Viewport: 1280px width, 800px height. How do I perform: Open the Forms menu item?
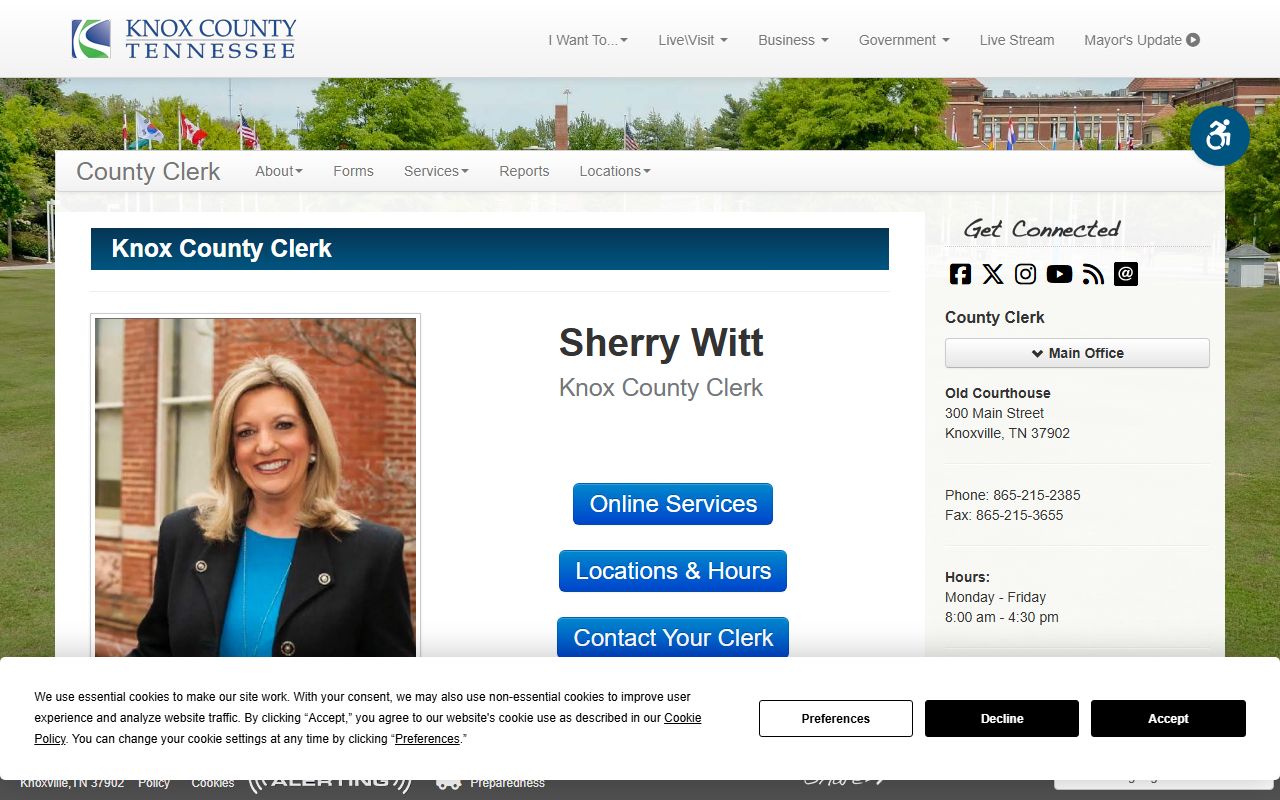tap(353, 171)
